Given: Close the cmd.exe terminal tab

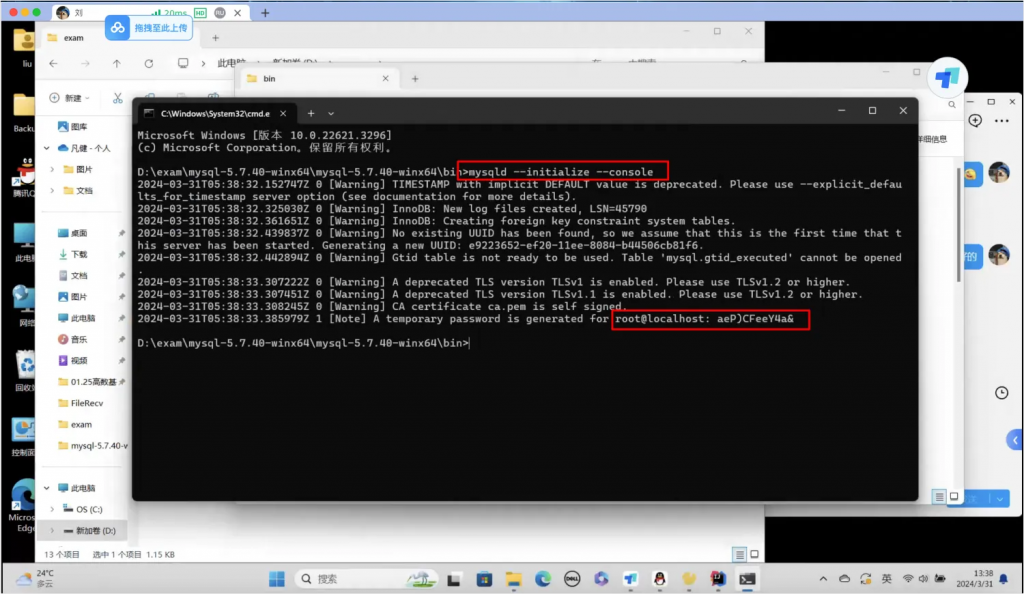Looking at the screenshot, I should 286,113.
